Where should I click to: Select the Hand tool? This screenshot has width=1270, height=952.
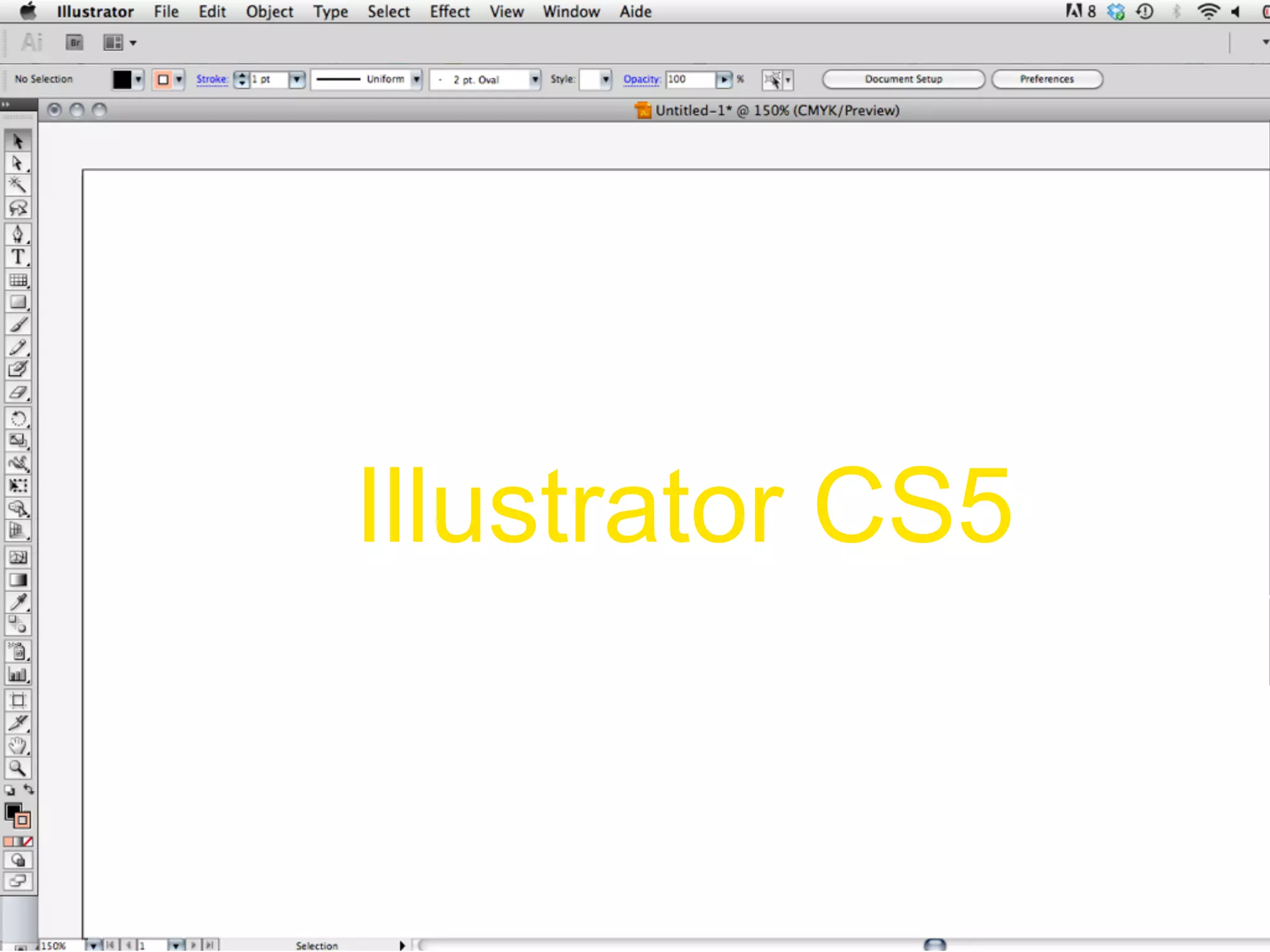coord(17,746)
